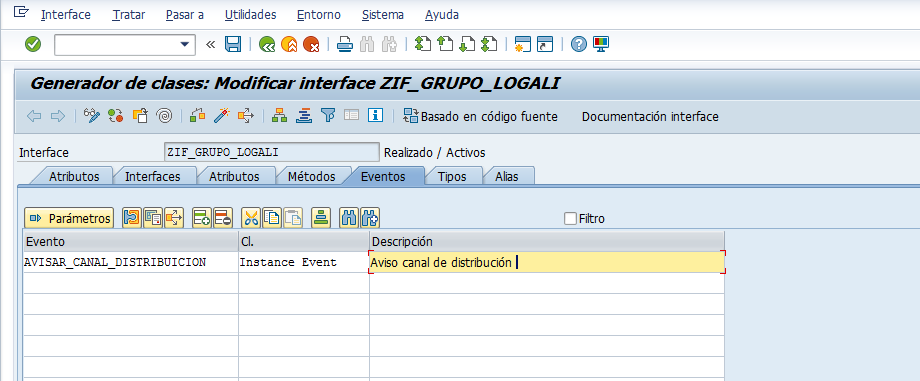This screenshot has width=920, height=381.
Task: Click the binoculars find next icon with plus
Action: point(370,218)
